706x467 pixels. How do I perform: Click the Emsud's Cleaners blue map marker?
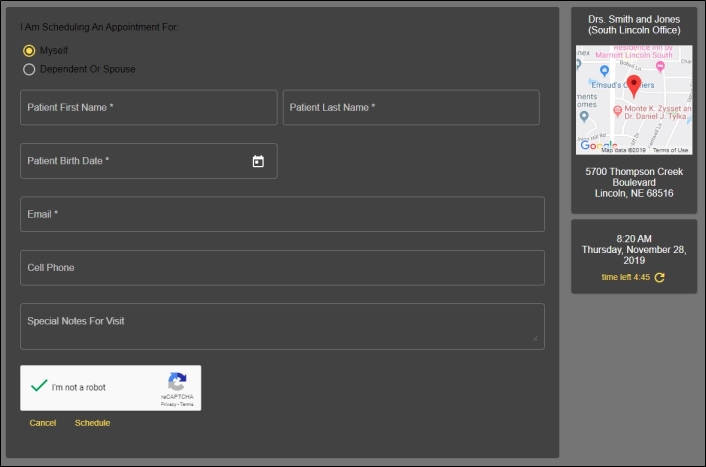point(604,69)
